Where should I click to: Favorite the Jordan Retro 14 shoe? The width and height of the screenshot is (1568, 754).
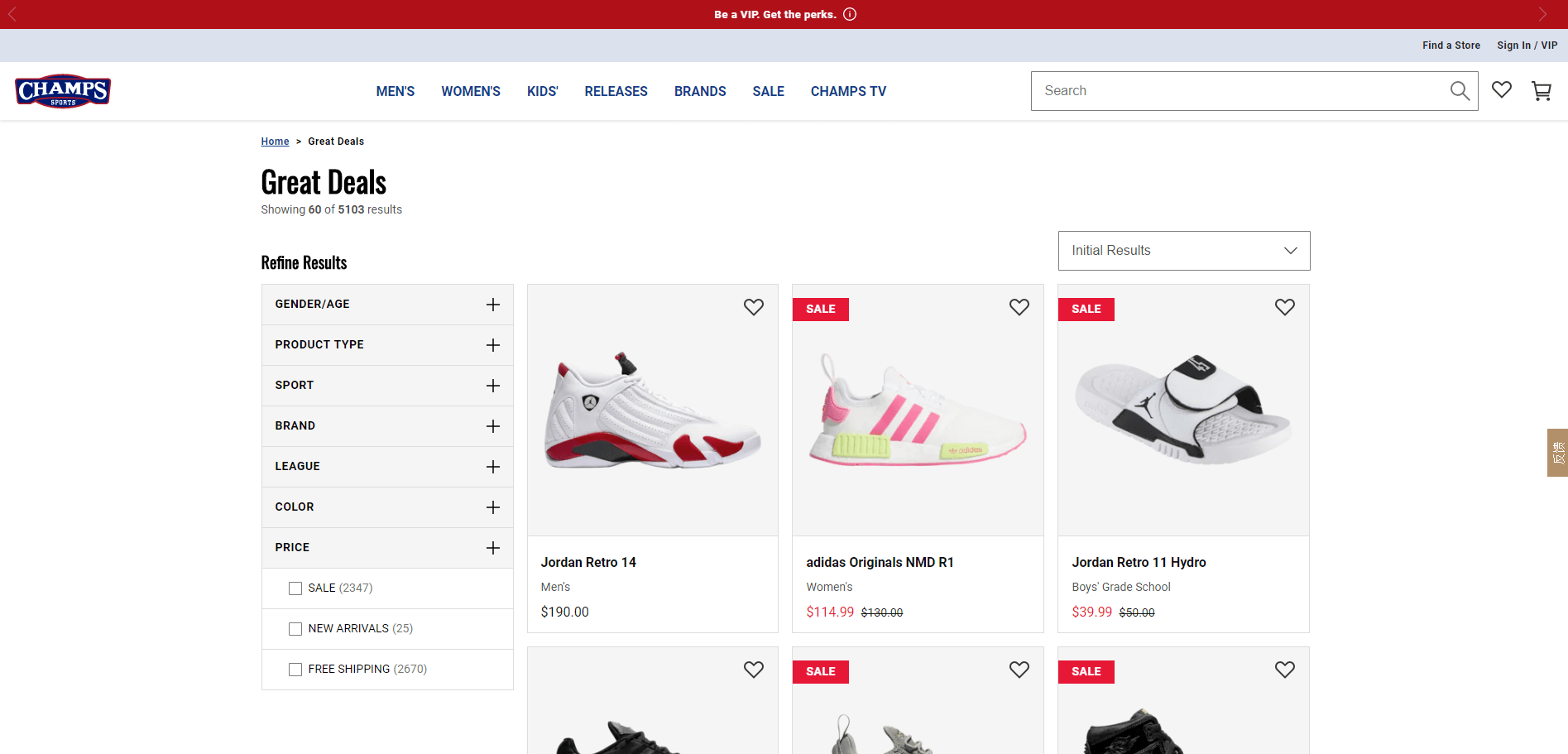(754, 307)
